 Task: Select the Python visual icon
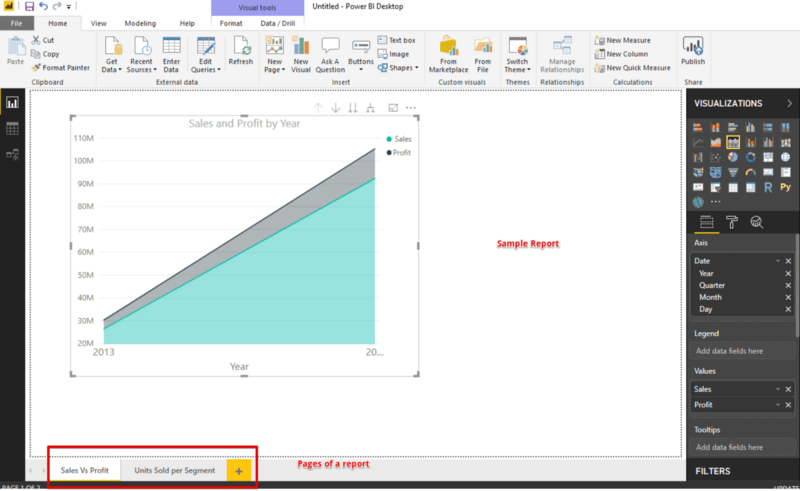click(x=785, y=187)
